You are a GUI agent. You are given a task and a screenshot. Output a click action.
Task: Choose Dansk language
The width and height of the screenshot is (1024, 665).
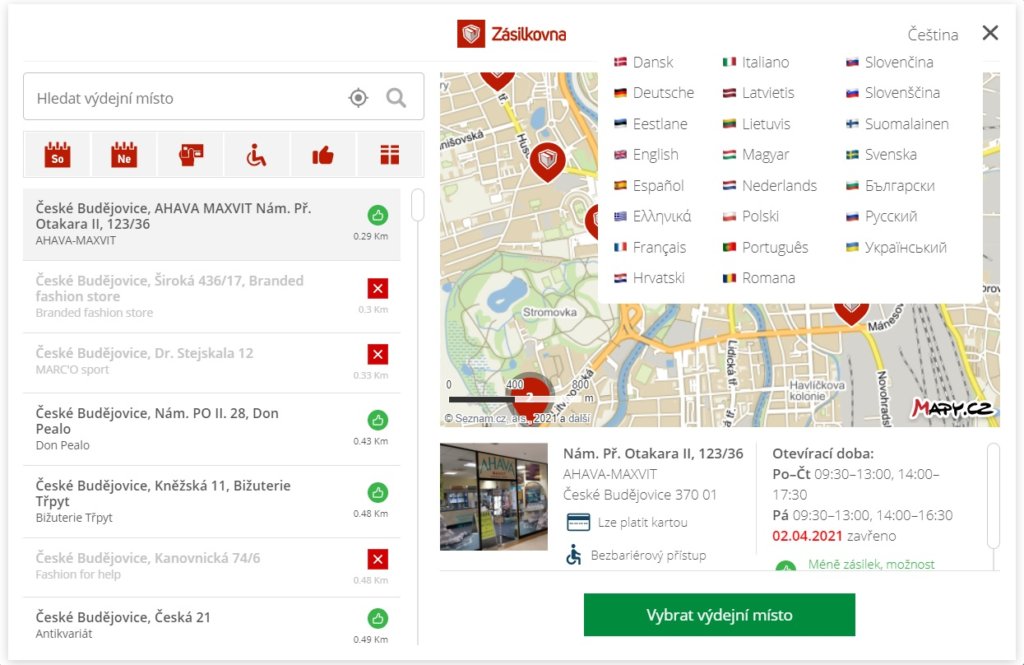(644, 62)
